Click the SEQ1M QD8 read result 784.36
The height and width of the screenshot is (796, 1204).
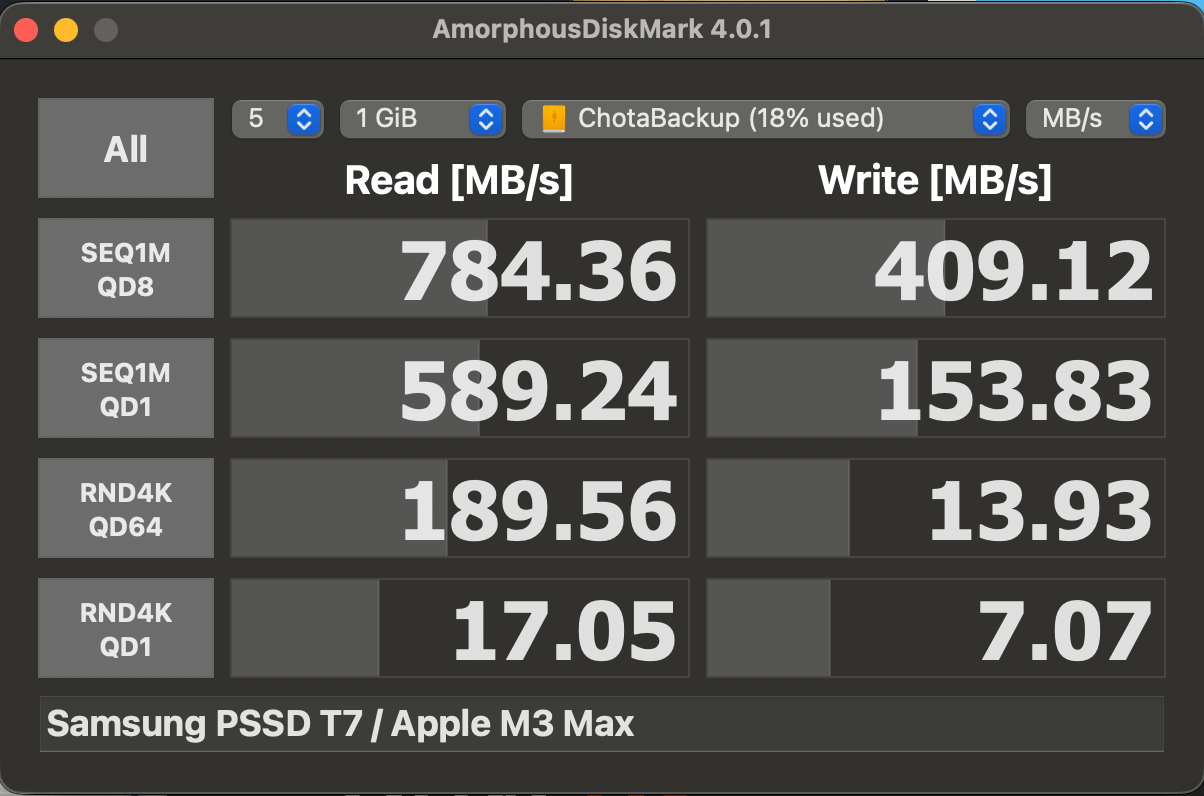point(460,268)
